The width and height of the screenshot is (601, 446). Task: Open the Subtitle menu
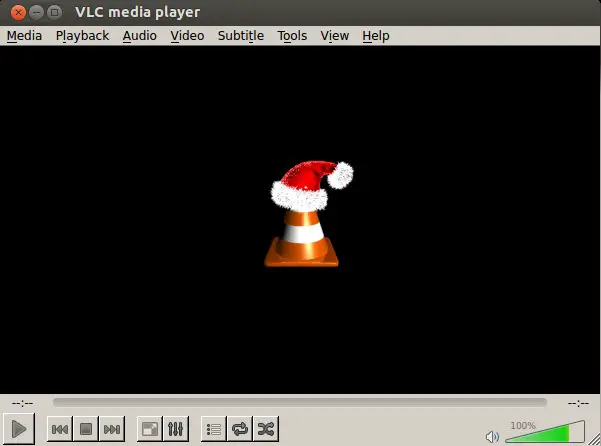pos(241,36)
